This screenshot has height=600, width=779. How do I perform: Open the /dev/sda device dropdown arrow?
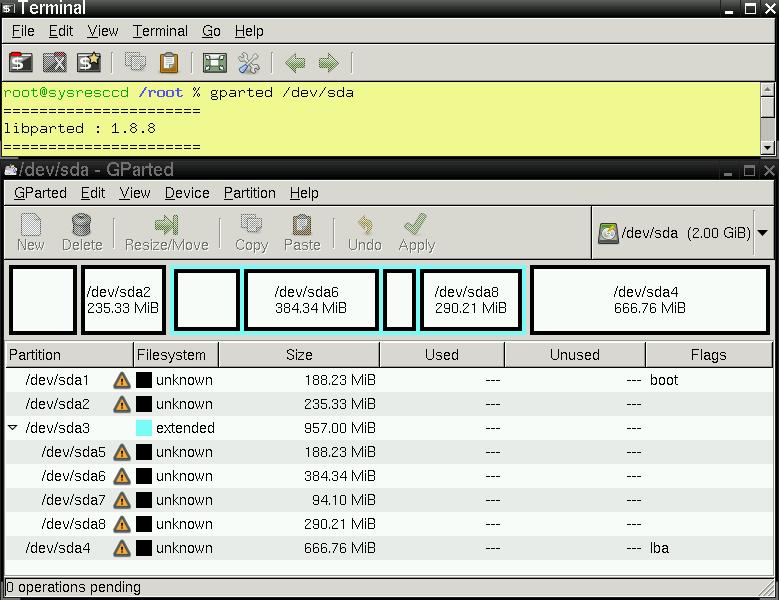pyautogui.click(x=763, y=232)
